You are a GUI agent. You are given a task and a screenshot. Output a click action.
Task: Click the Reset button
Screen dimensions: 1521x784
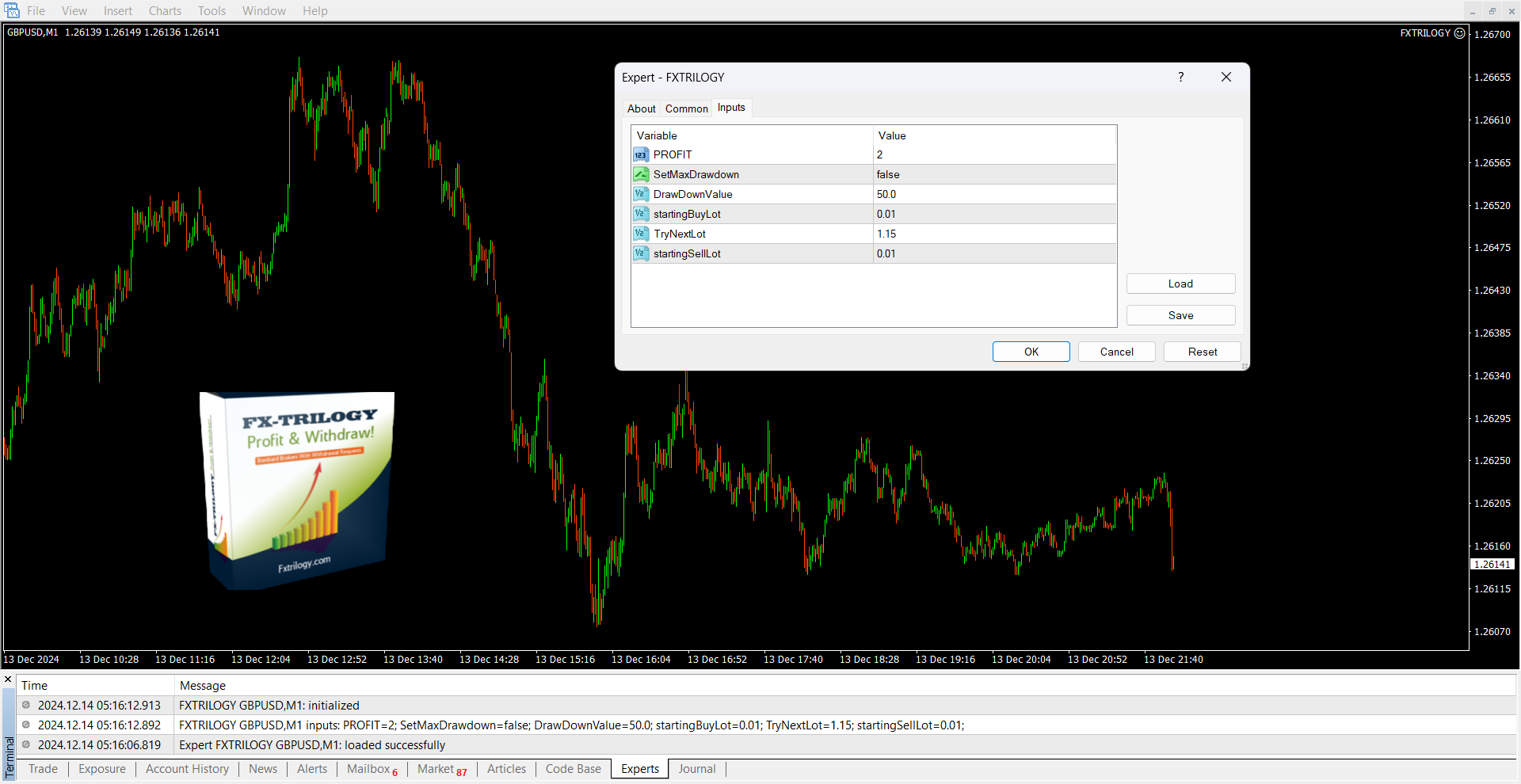click(1202, 352)
